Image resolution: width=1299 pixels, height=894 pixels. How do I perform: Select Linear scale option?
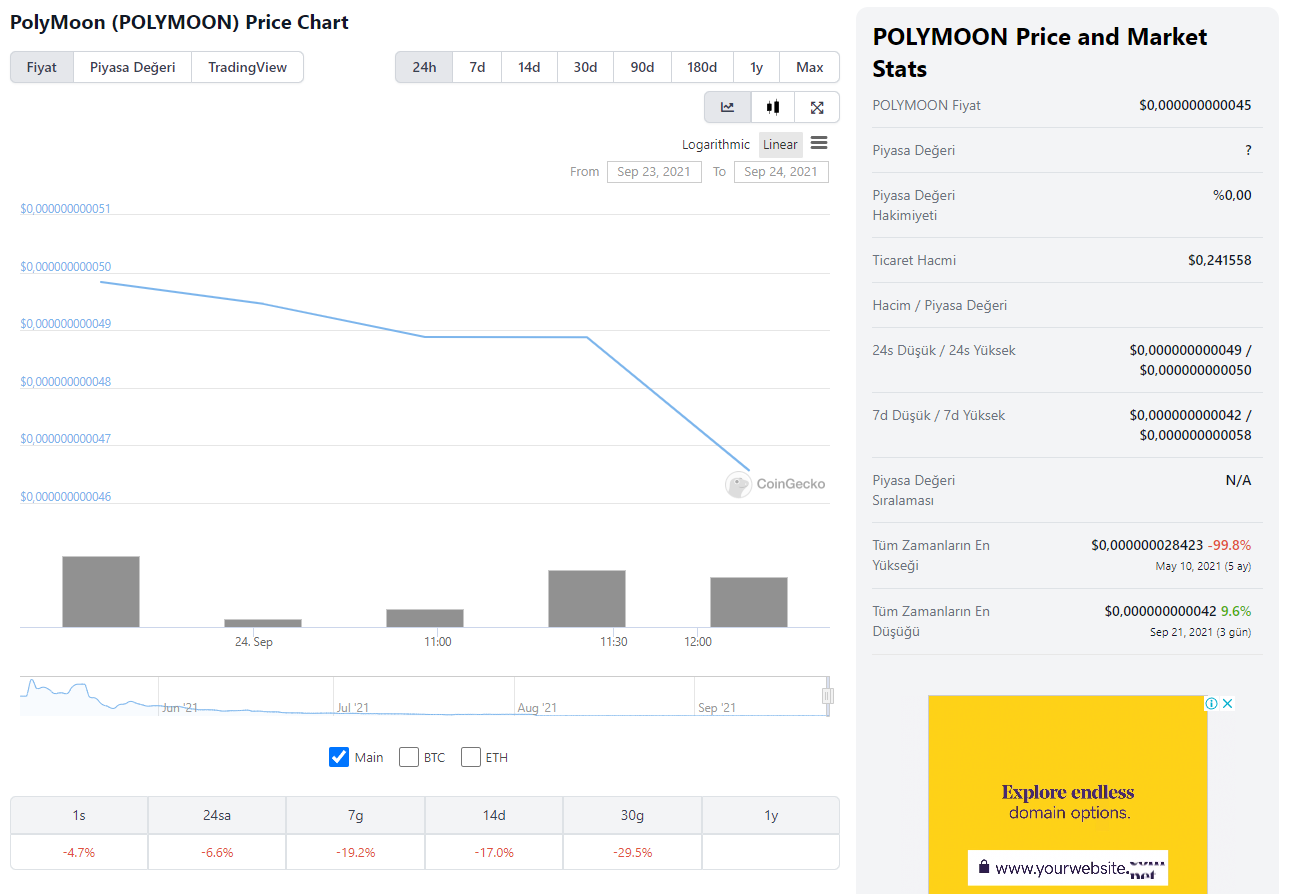pos(780,144)
